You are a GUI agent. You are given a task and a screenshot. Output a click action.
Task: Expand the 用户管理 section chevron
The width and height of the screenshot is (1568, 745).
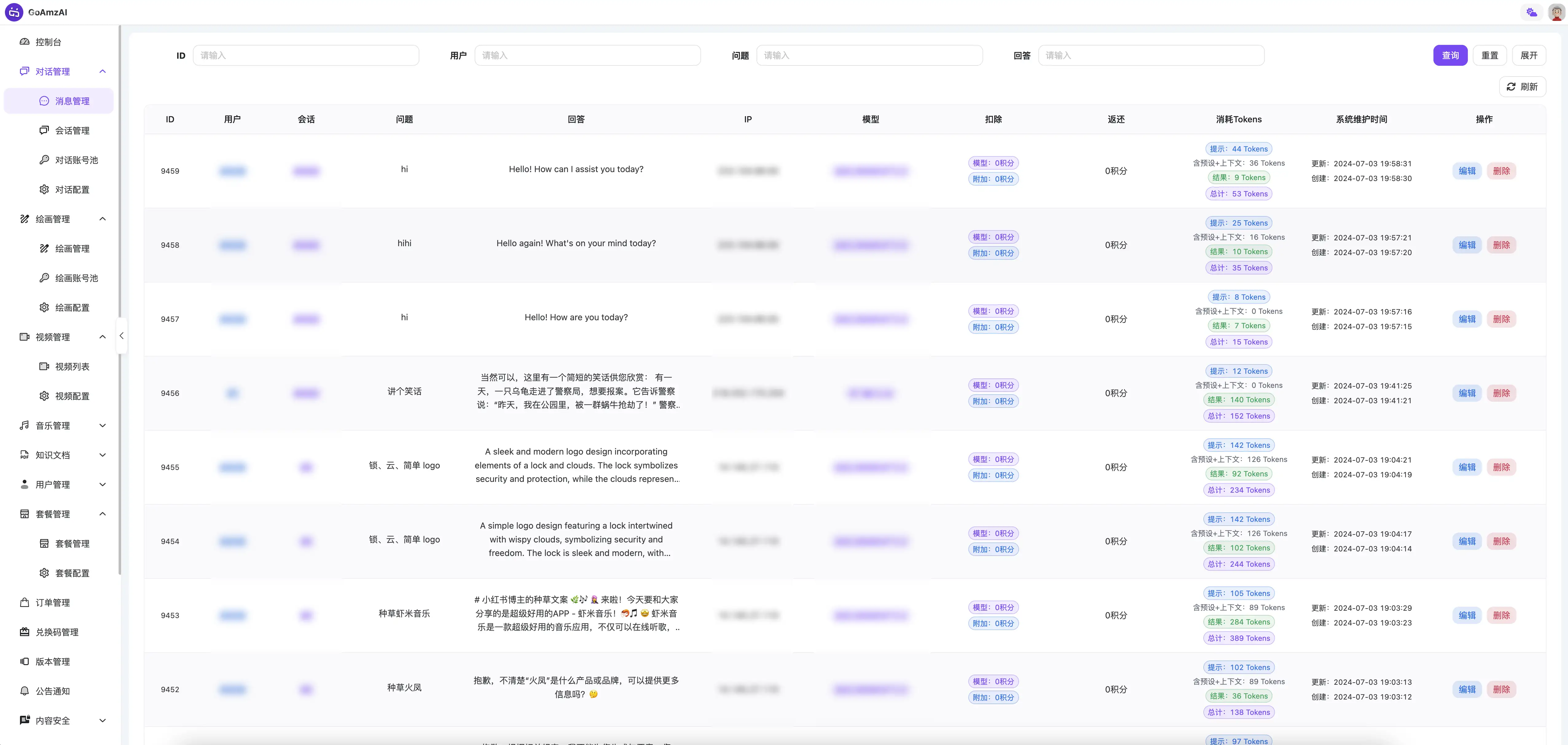click(103, 484)
